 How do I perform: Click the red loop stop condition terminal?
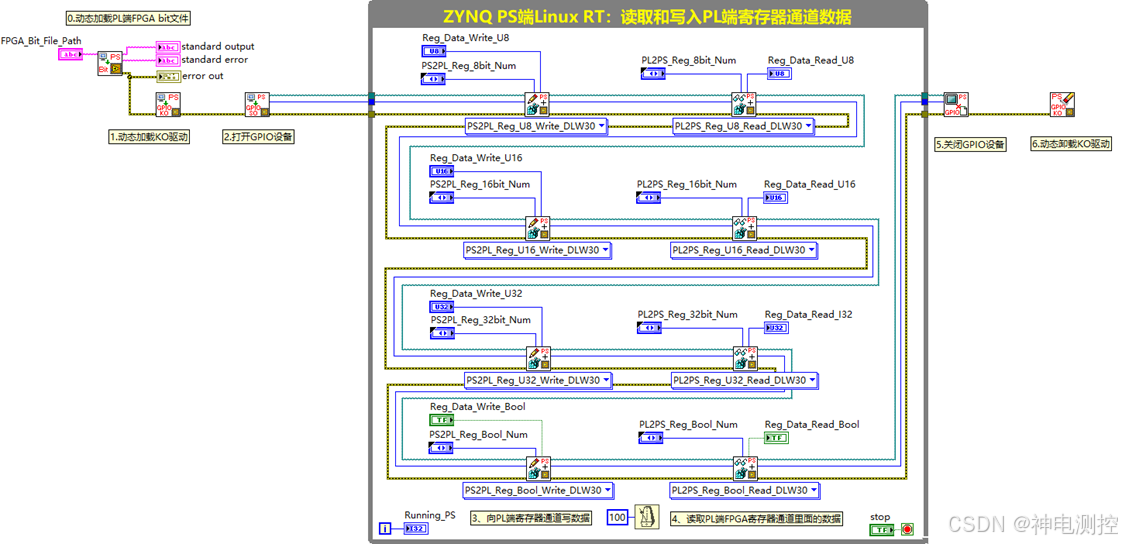[x=908, y=530]
